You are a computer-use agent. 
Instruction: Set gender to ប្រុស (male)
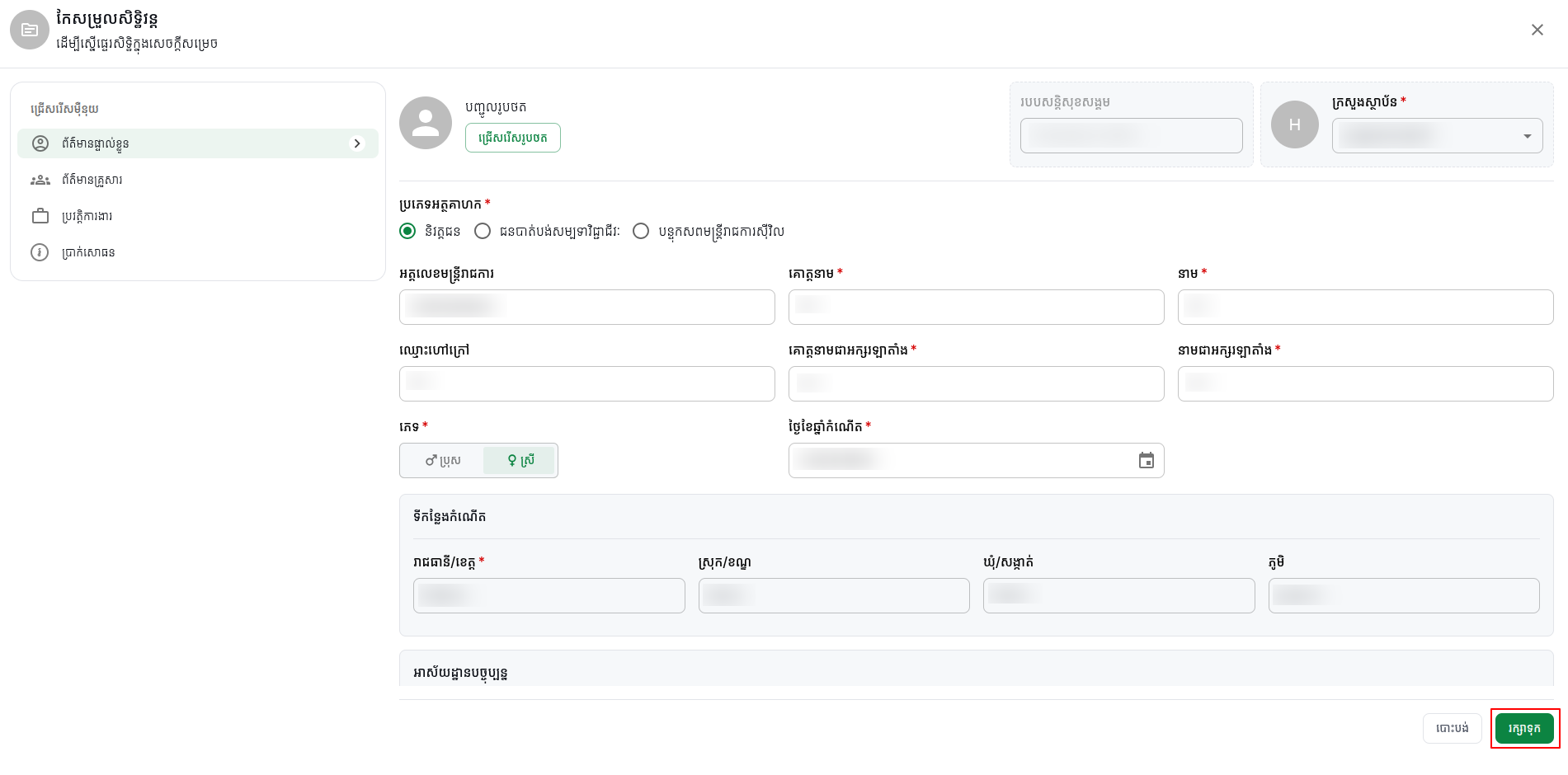click(443, 460)
